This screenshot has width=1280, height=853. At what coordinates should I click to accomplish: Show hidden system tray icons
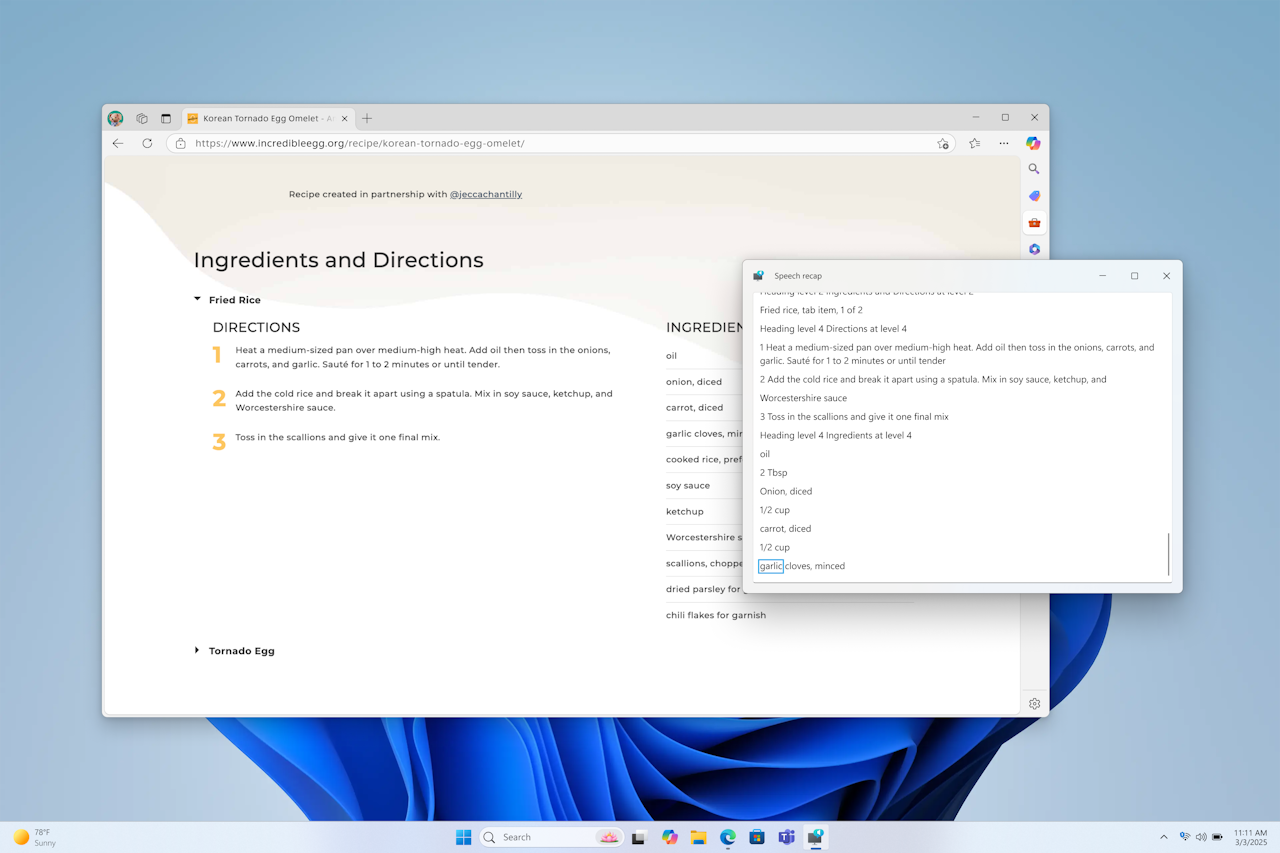[x=1163, y=837]
